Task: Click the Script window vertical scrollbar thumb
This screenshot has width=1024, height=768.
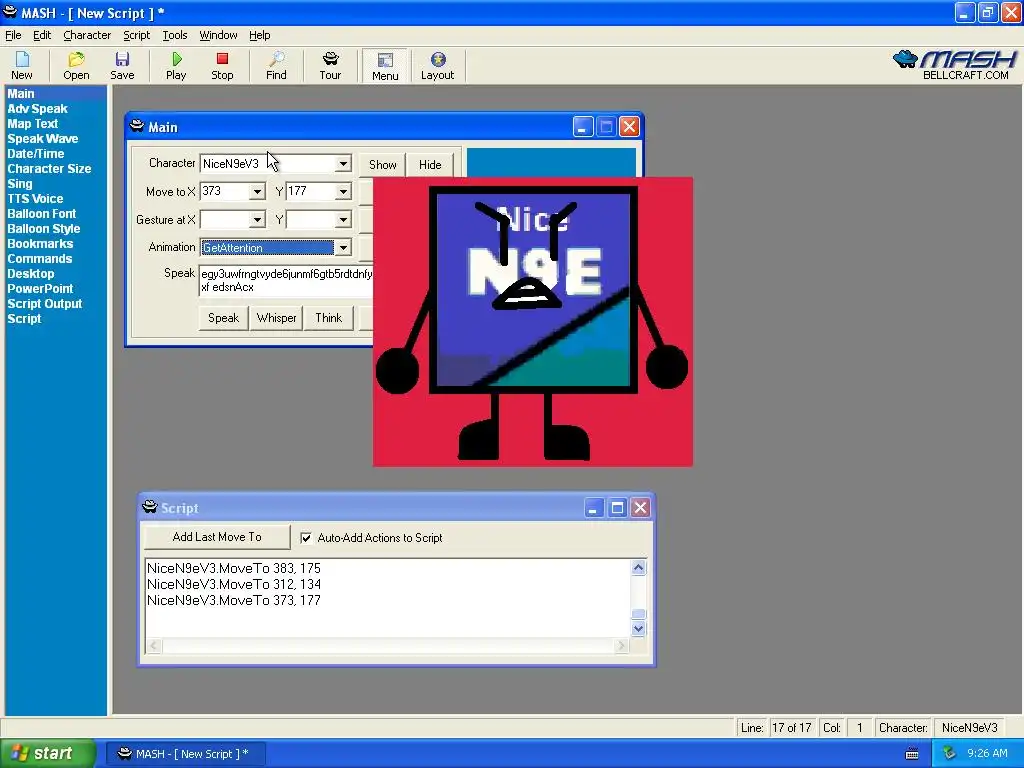Action: [639, 614]
